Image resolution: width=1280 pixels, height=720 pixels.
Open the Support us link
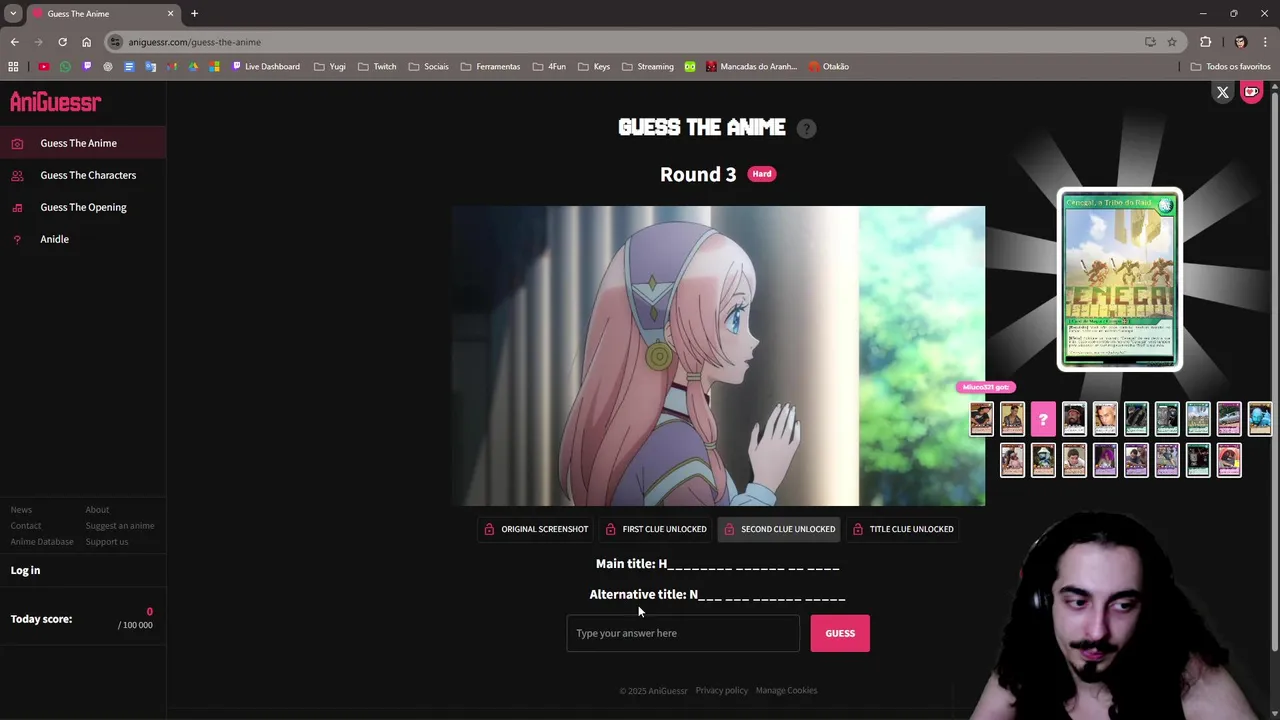(107, 542)
